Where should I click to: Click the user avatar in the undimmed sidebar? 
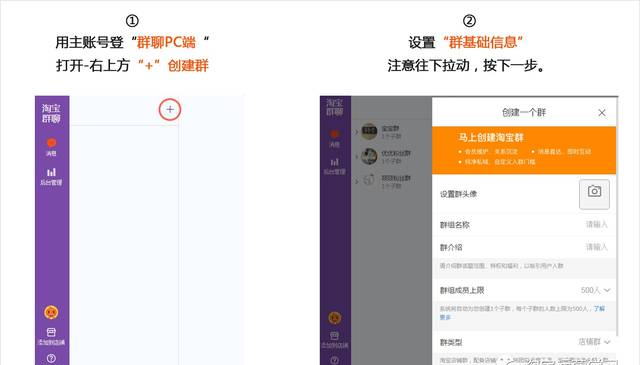point(51,313)
